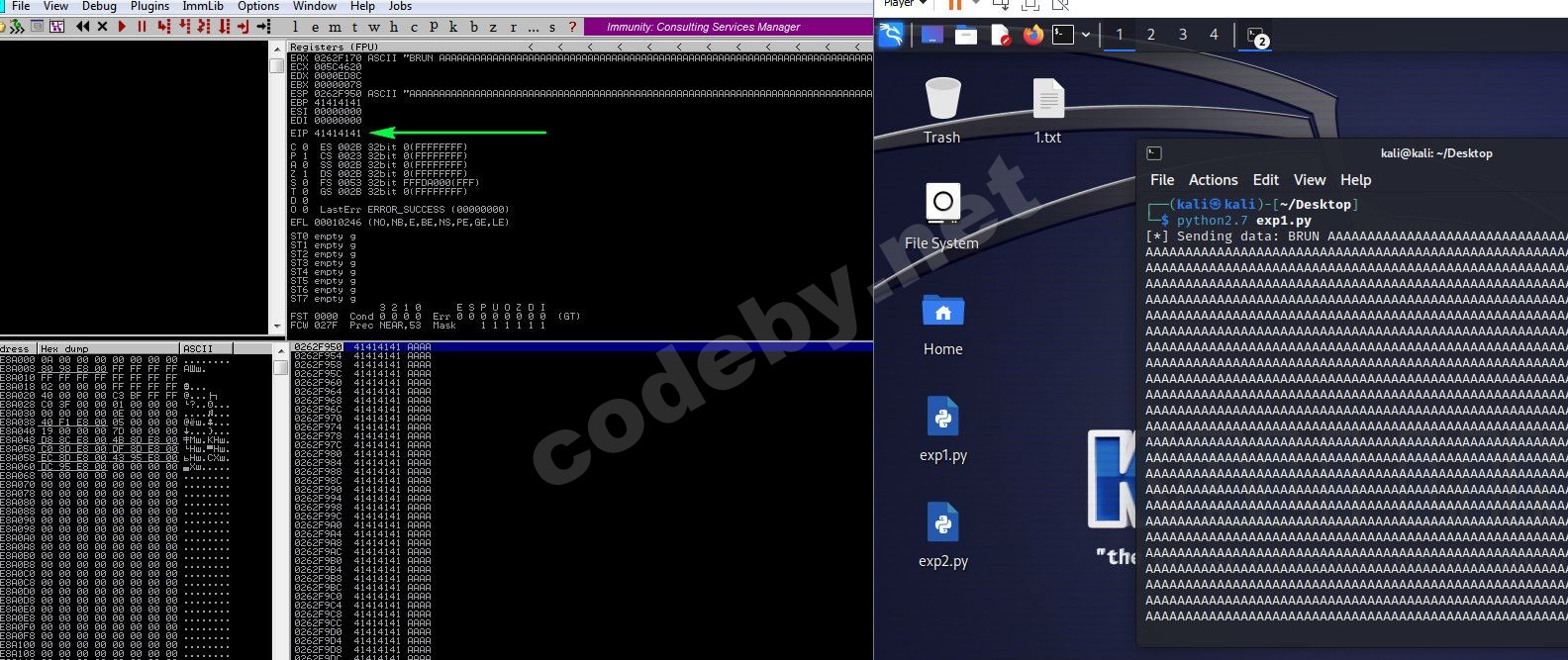
Task: Click the registers pane scroll-down arrow
Action: point(277,327)
